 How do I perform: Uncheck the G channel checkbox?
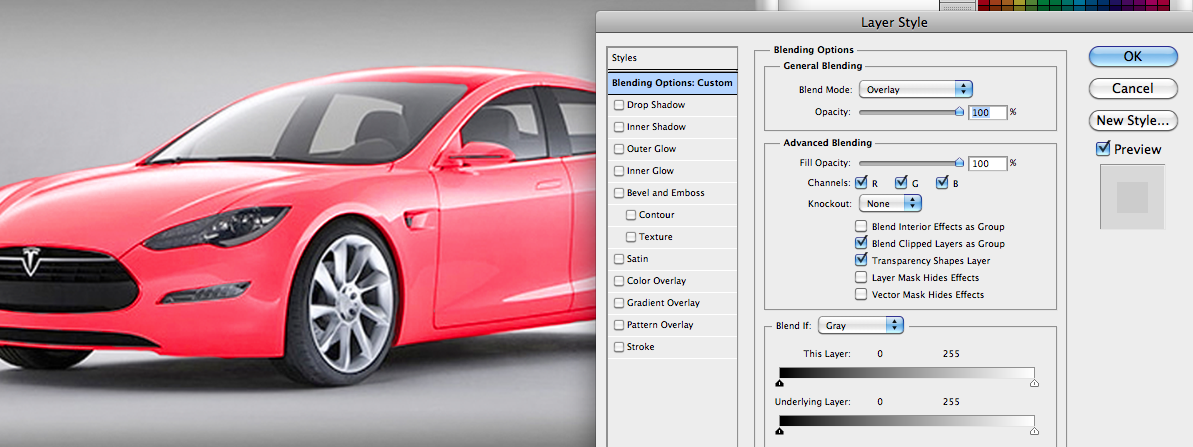901,182
